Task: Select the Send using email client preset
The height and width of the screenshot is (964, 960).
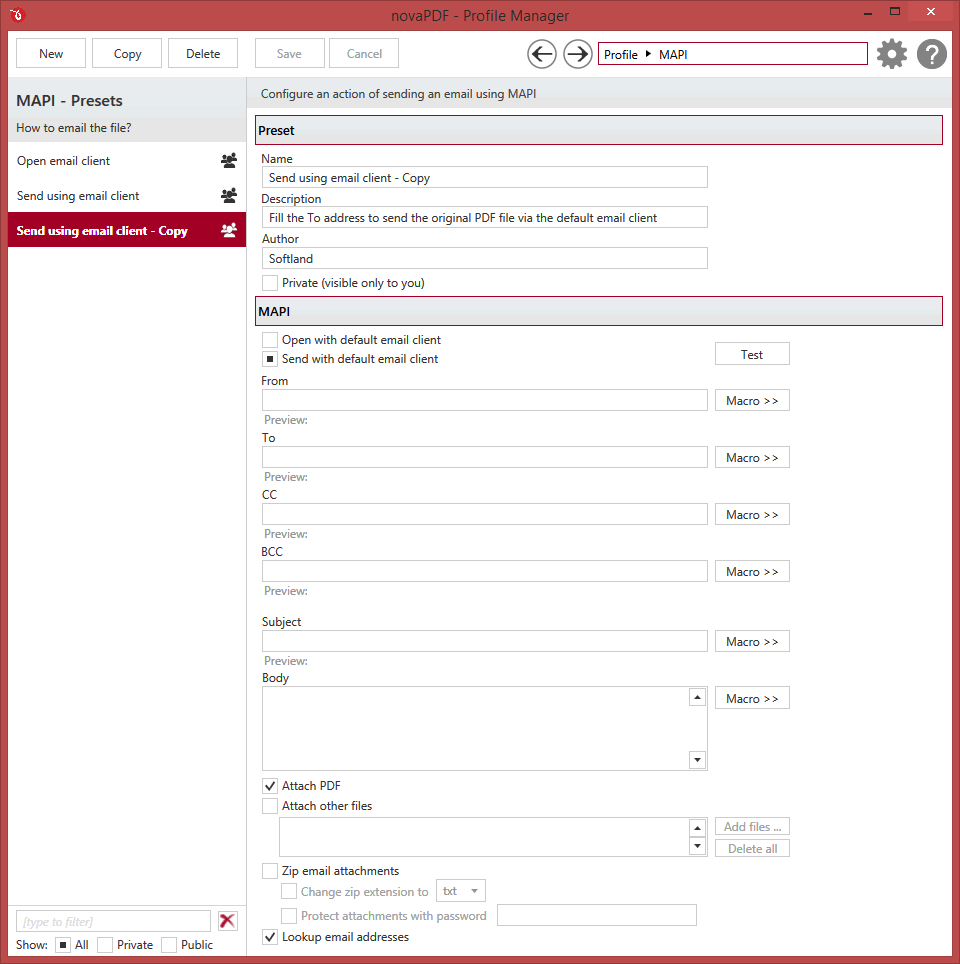Action: point(127,196)
